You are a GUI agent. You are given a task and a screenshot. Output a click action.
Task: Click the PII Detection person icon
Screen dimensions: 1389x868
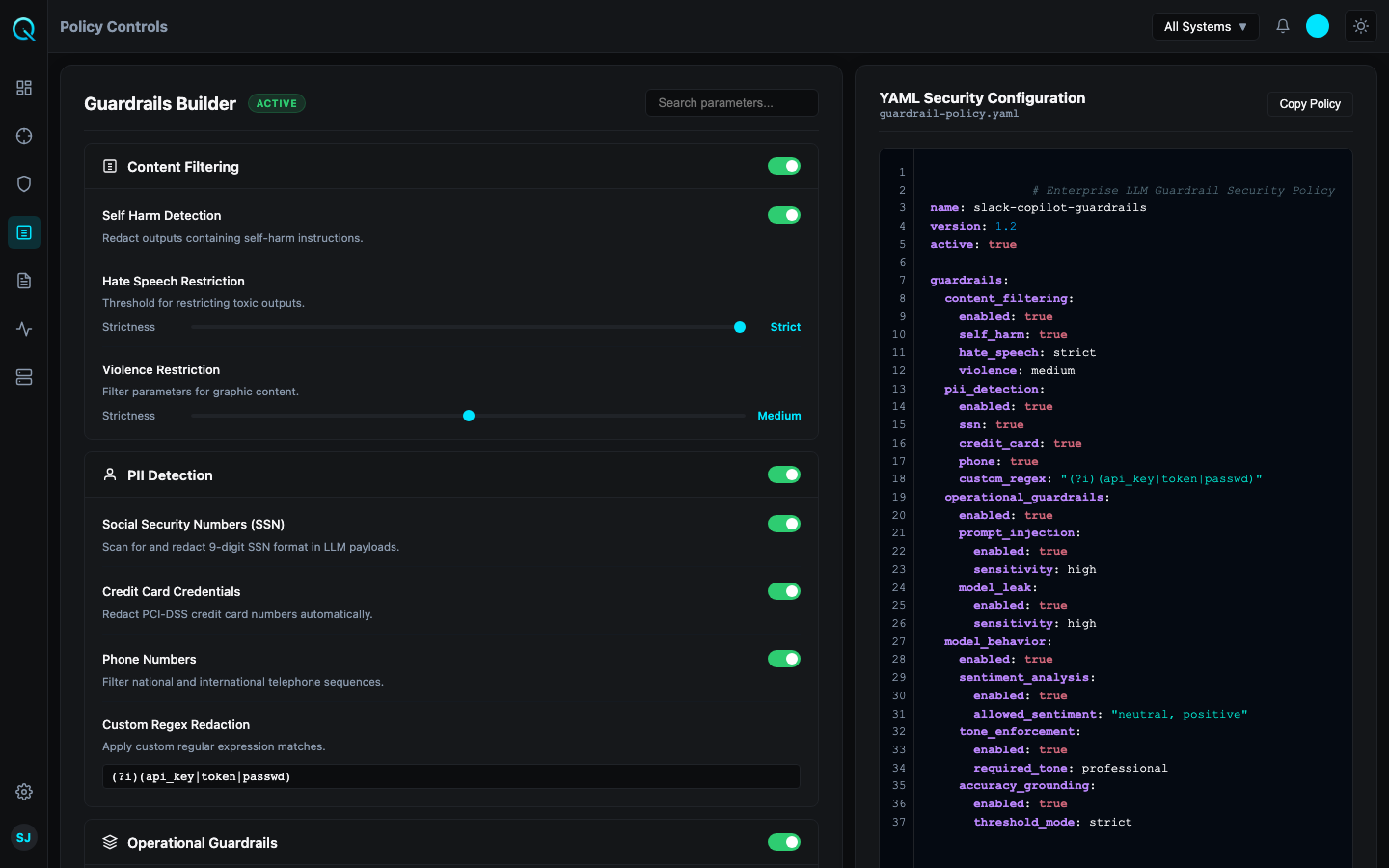point(110,475)
